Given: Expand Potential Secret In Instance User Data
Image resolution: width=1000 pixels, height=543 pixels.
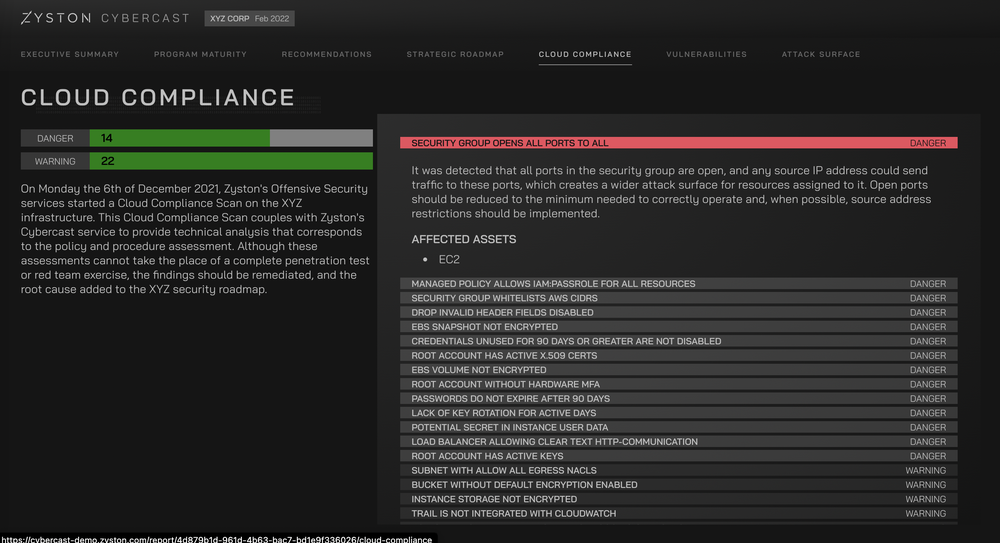Looking at the screenshot, I should [x=679, y=427].
